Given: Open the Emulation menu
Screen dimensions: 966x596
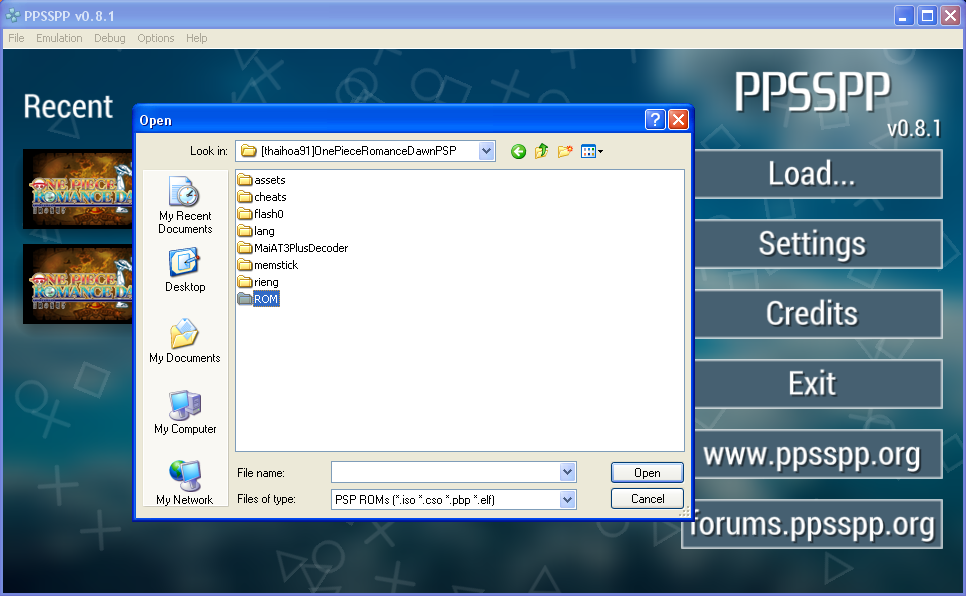Looking at the screenshot, I should (x=59, y=38).
